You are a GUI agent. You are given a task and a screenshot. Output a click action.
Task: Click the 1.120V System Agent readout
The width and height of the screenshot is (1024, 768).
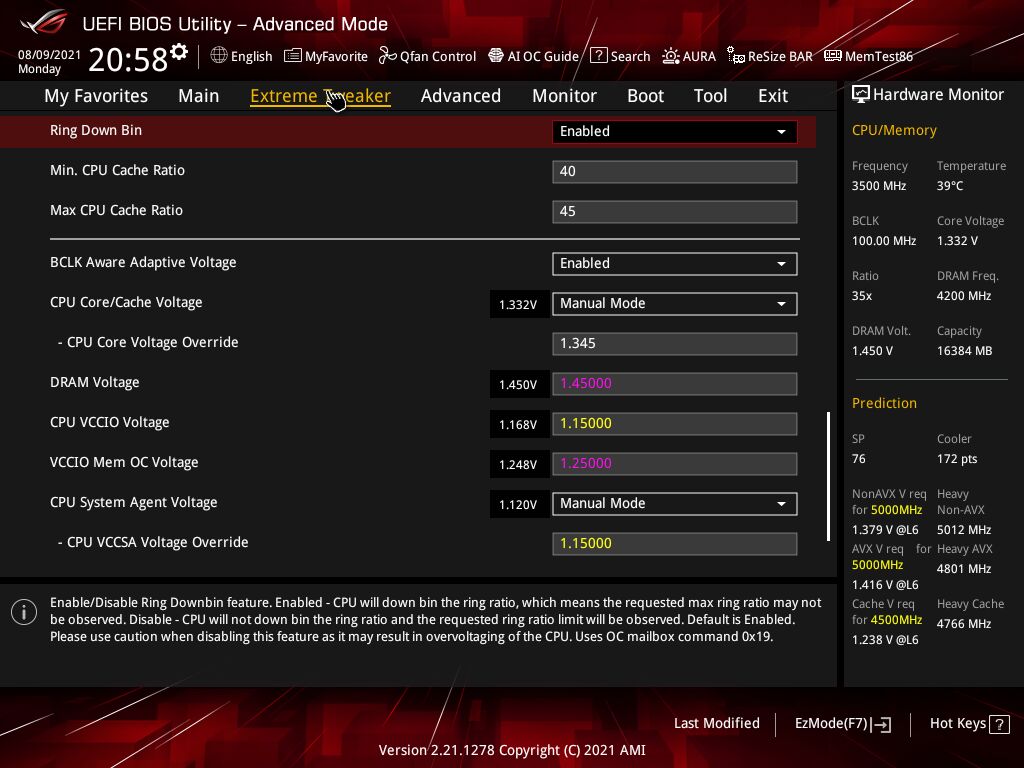pos(519,504)
